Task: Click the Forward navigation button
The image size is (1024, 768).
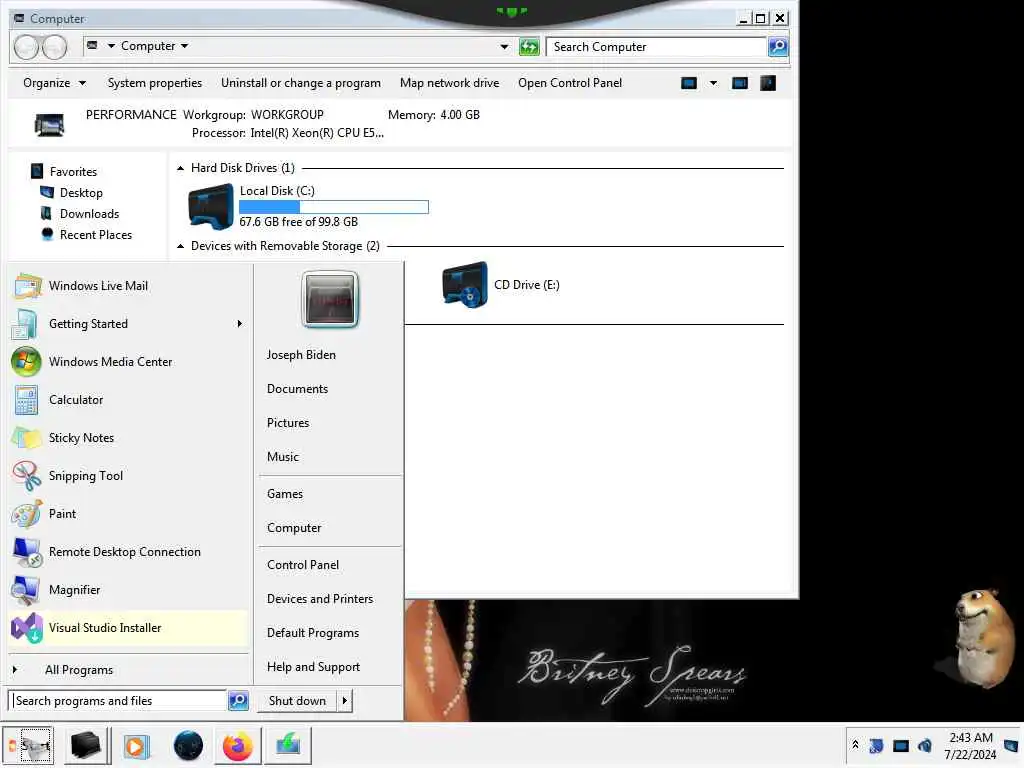Action: 54,47
